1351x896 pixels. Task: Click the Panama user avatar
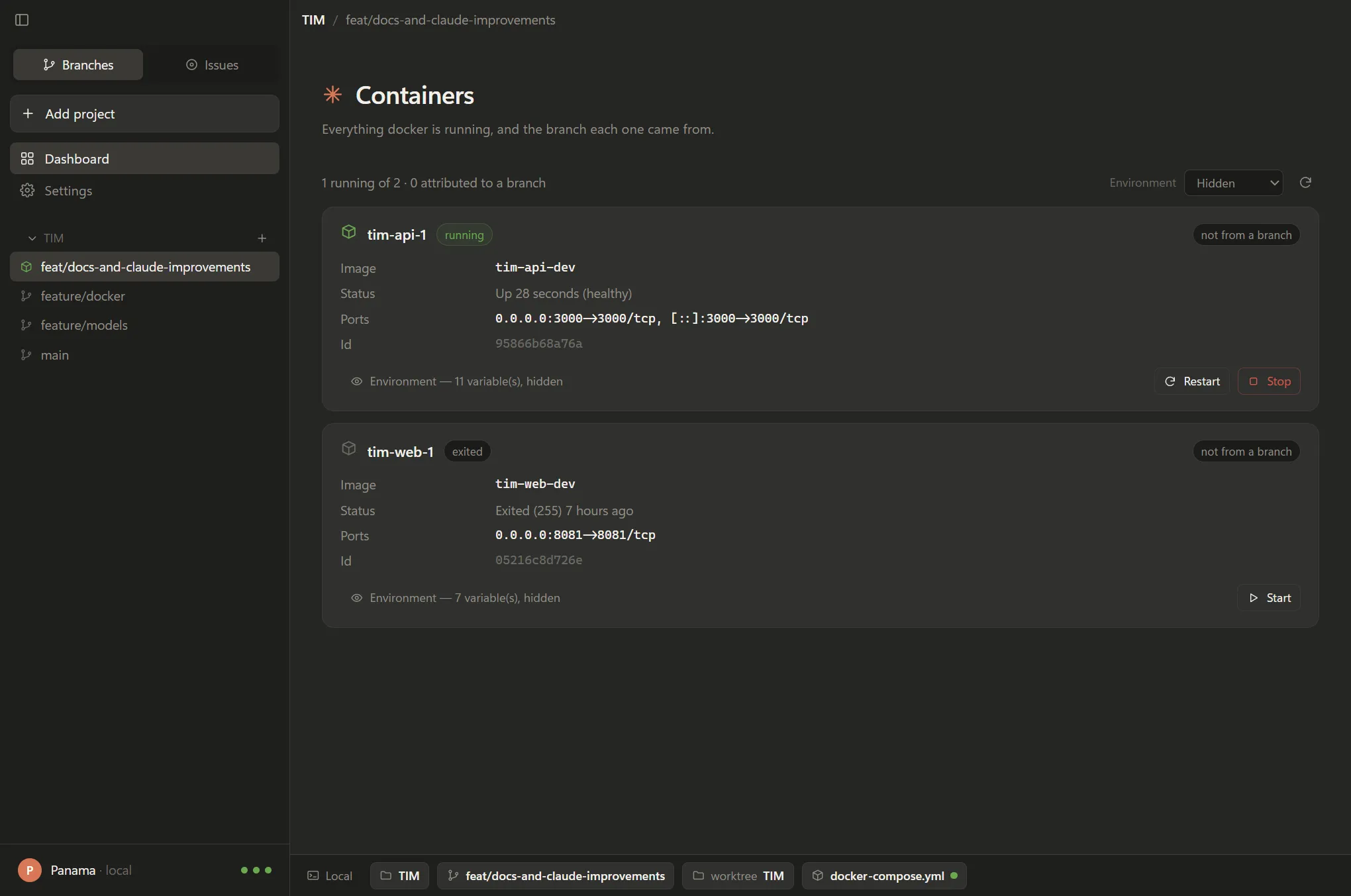point(29,870)
